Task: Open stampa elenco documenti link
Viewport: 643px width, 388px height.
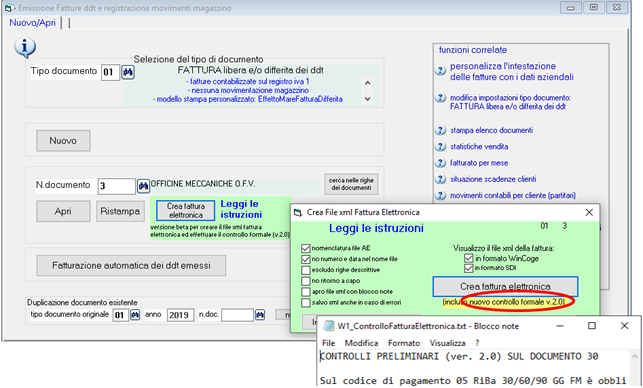Action: coord(491,130)
